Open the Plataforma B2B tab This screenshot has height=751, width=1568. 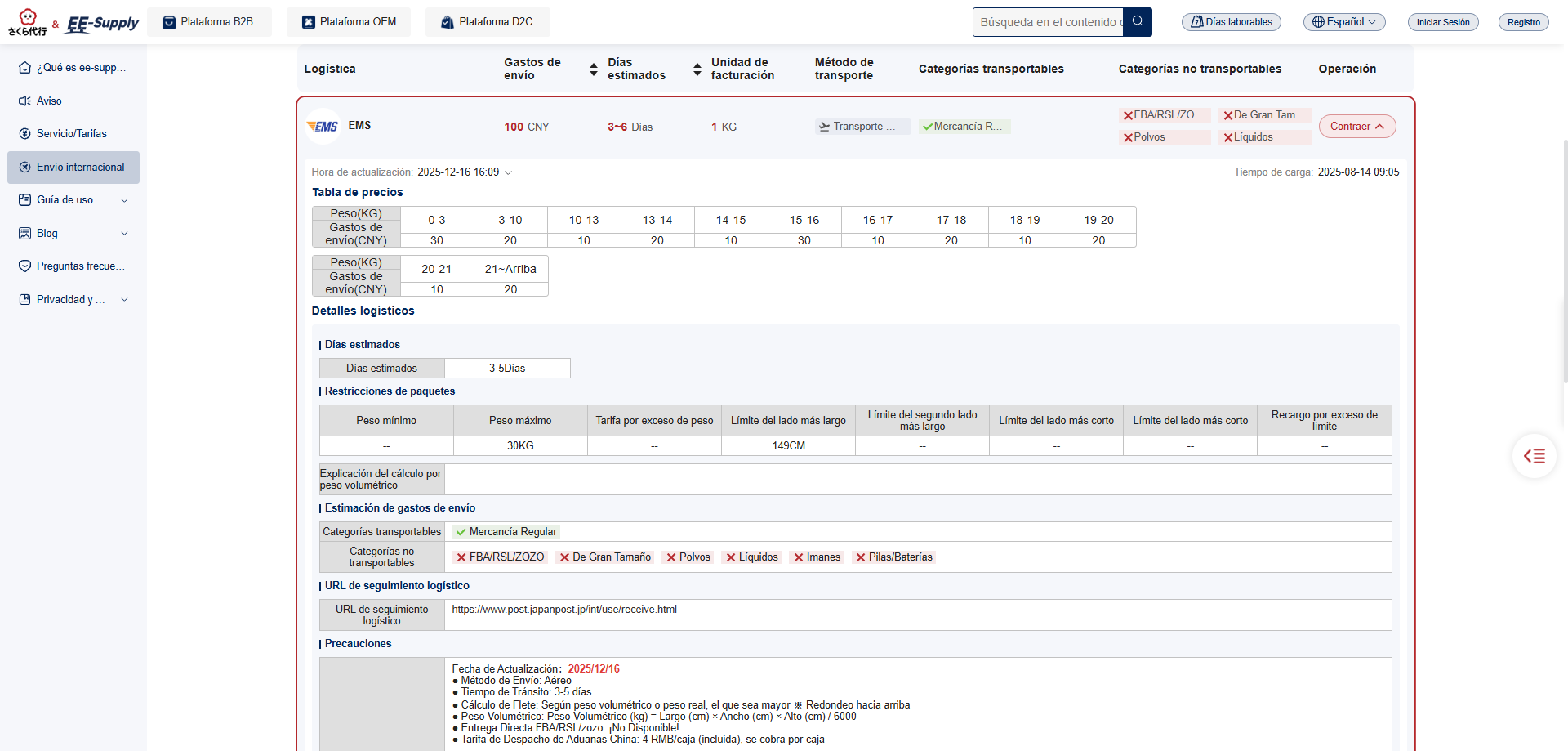(x=208, y=22)
